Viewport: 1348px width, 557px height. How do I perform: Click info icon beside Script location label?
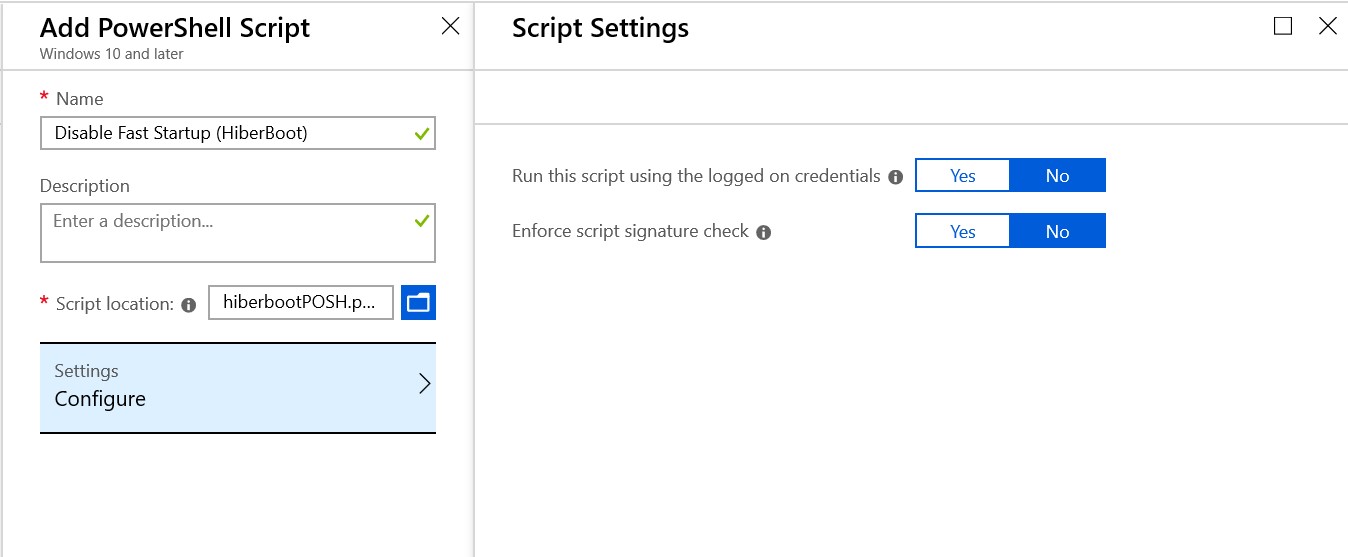point(189,305)
